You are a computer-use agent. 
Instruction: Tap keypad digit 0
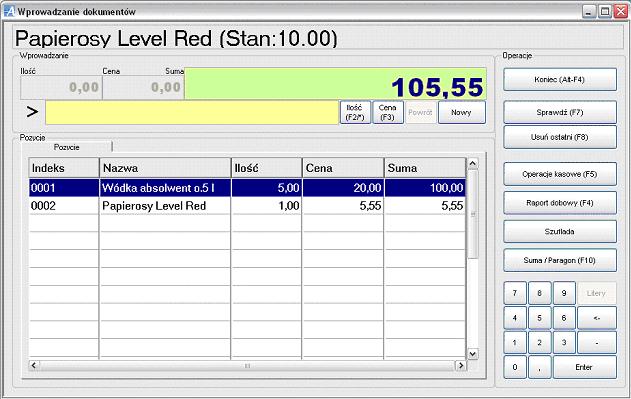tap(515, 367)
